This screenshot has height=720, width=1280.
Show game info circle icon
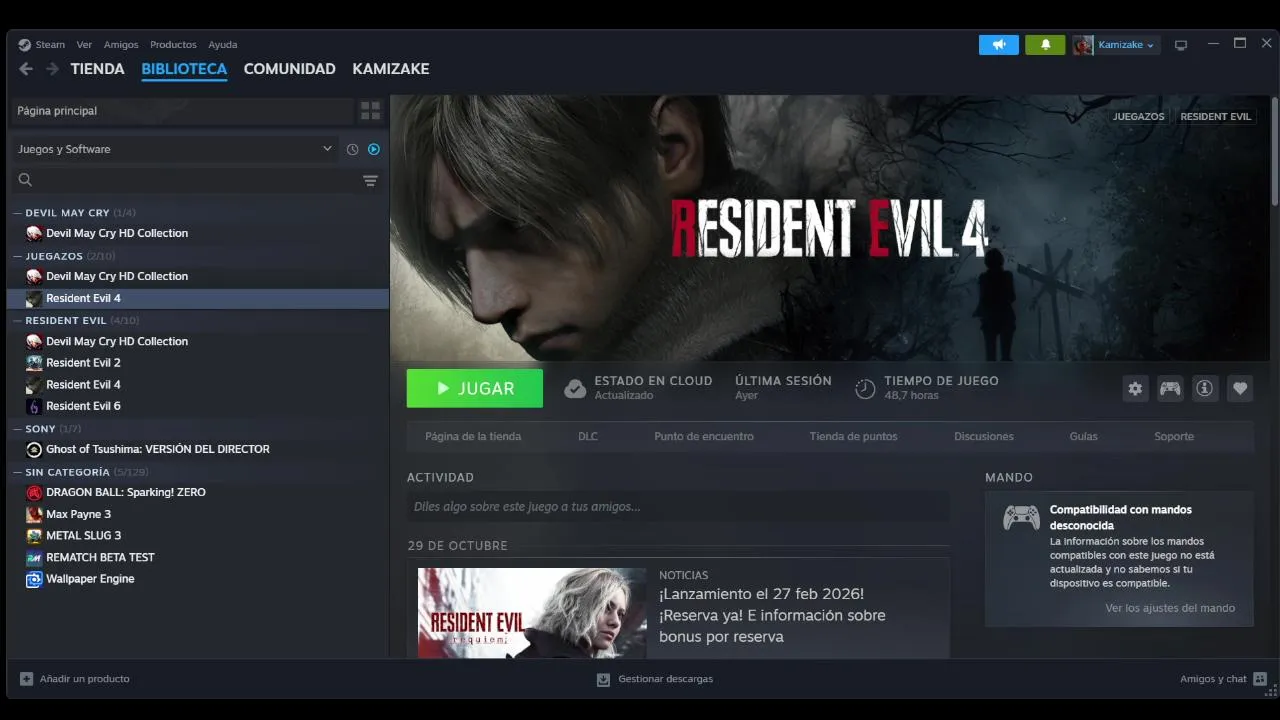(1205, 389)
